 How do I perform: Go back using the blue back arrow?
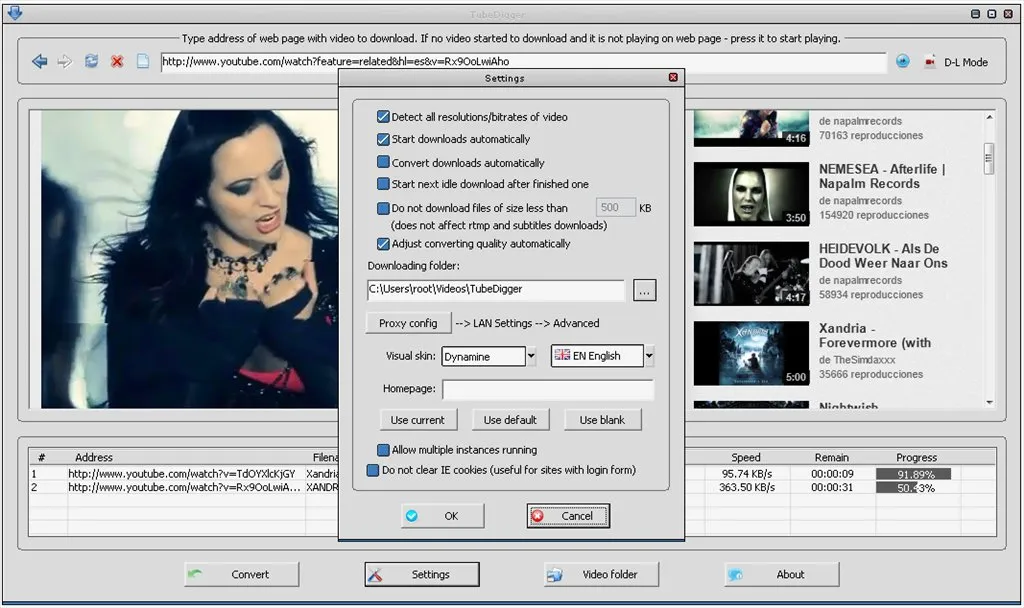(x=39, y=61)
